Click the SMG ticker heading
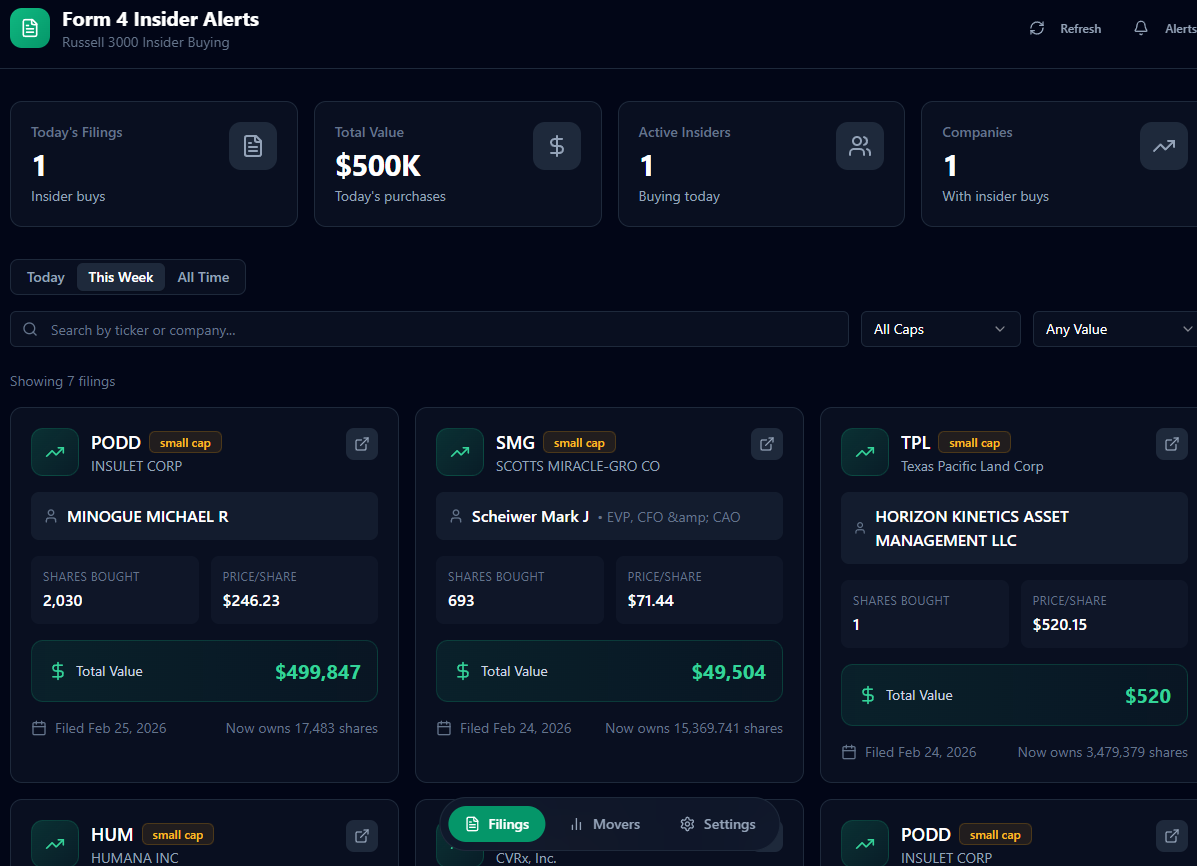Screen dimensions: 1197x866 coord(515,443)
